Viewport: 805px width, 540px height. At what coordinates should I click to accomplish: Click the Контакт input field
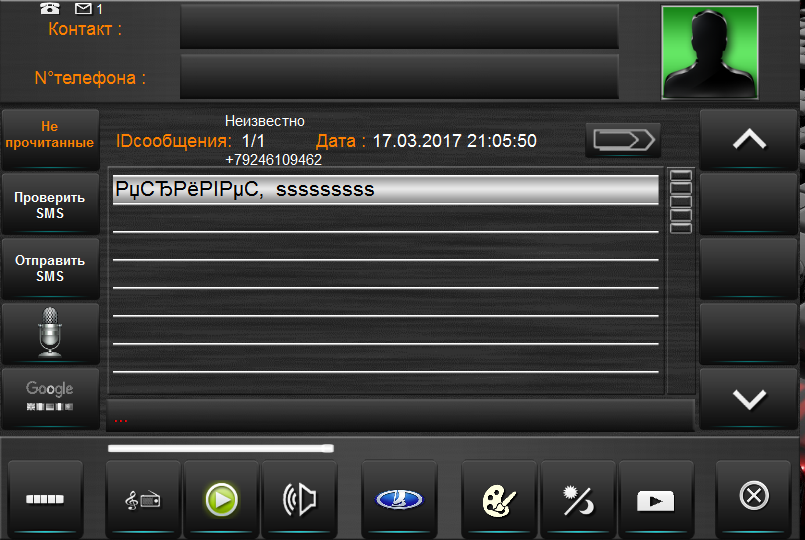pyautogui.click(x=399, y=27)
